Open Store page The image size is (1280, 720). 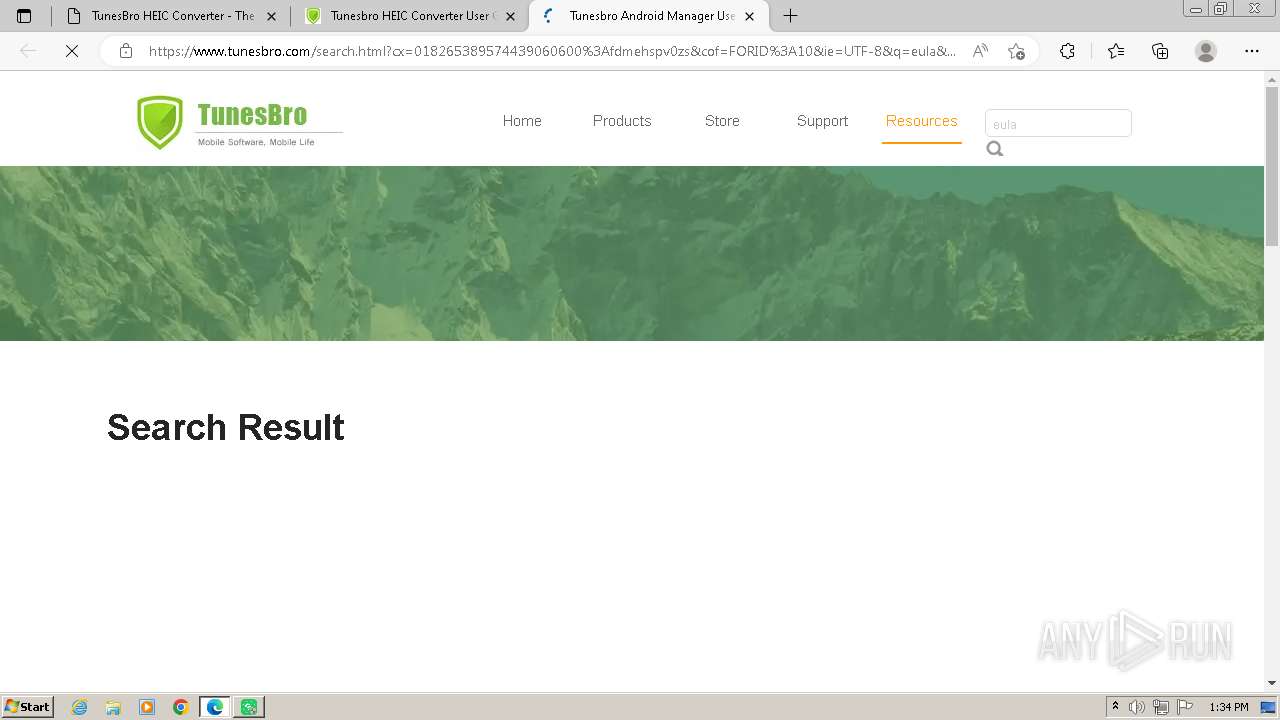722,121
